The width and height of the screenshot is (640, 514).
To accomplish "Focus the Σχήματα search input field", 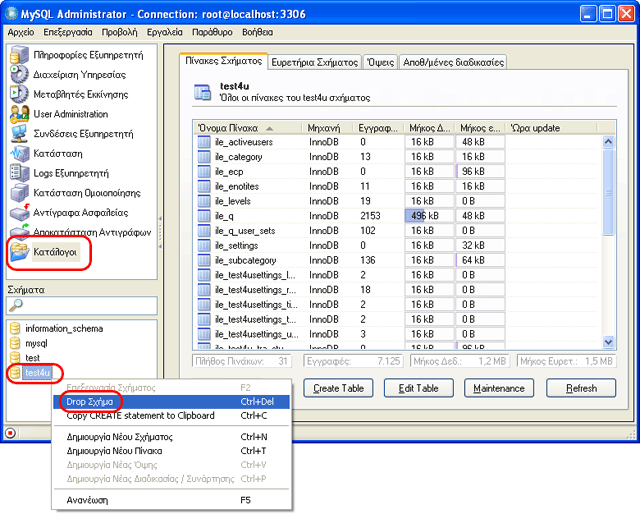I will click(82, 305).
